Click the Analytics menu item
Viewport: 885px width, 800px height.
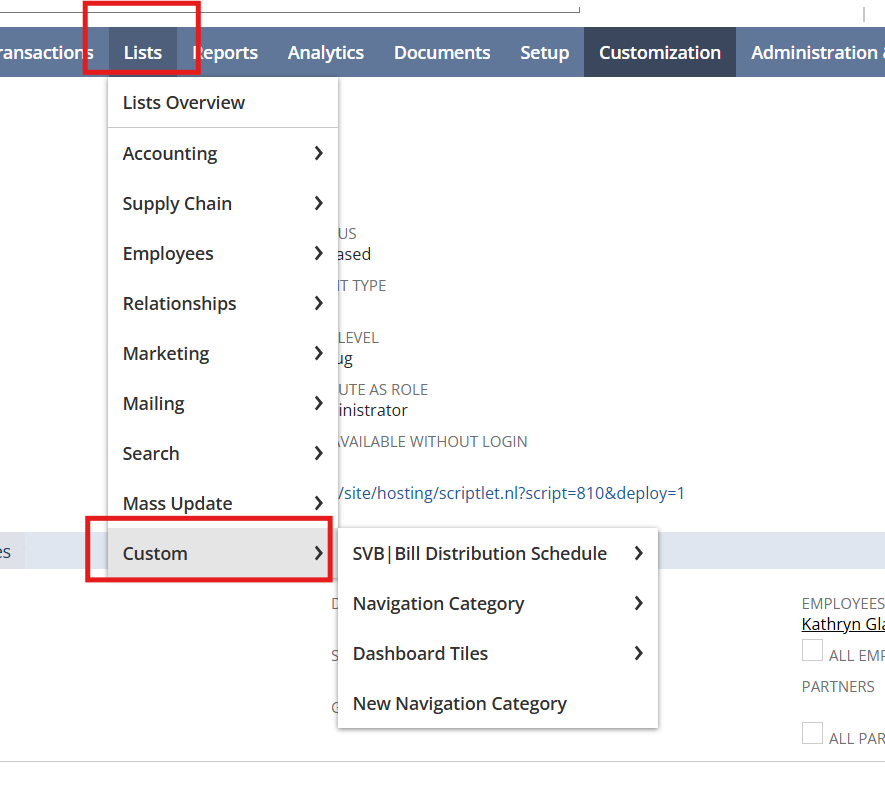(325, 53)
